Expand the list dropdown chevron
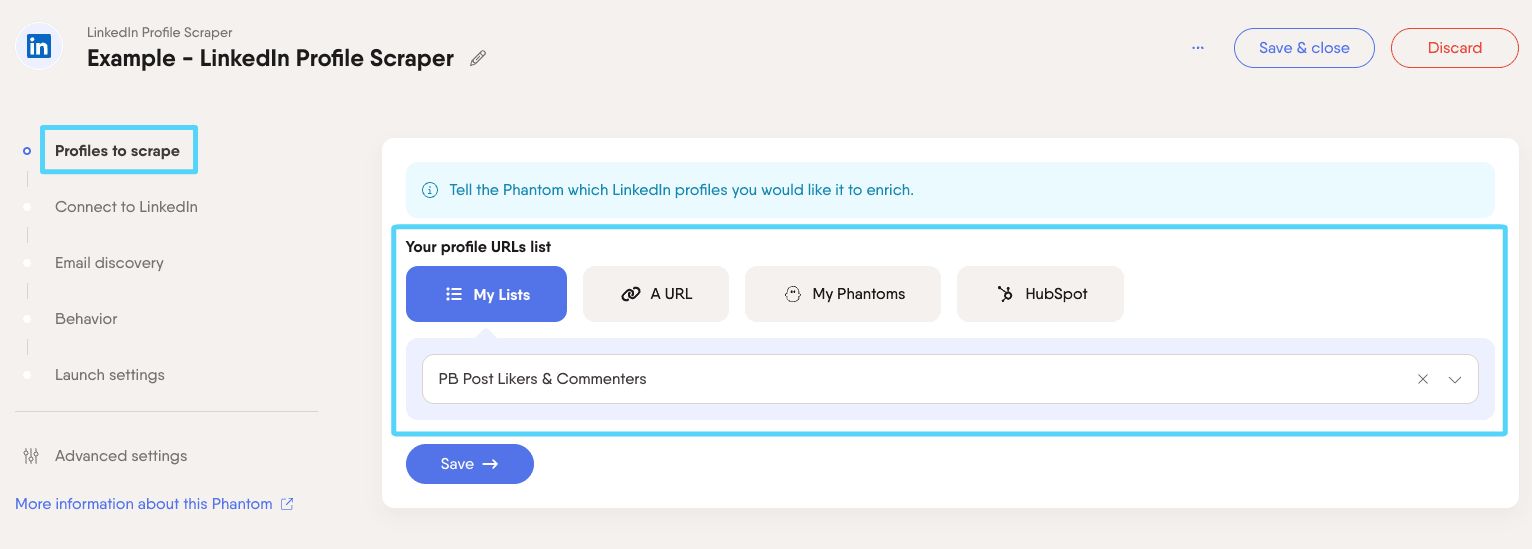This screenshot has height=549, width=1532. pyautogui.click(x=1455, y=380)
